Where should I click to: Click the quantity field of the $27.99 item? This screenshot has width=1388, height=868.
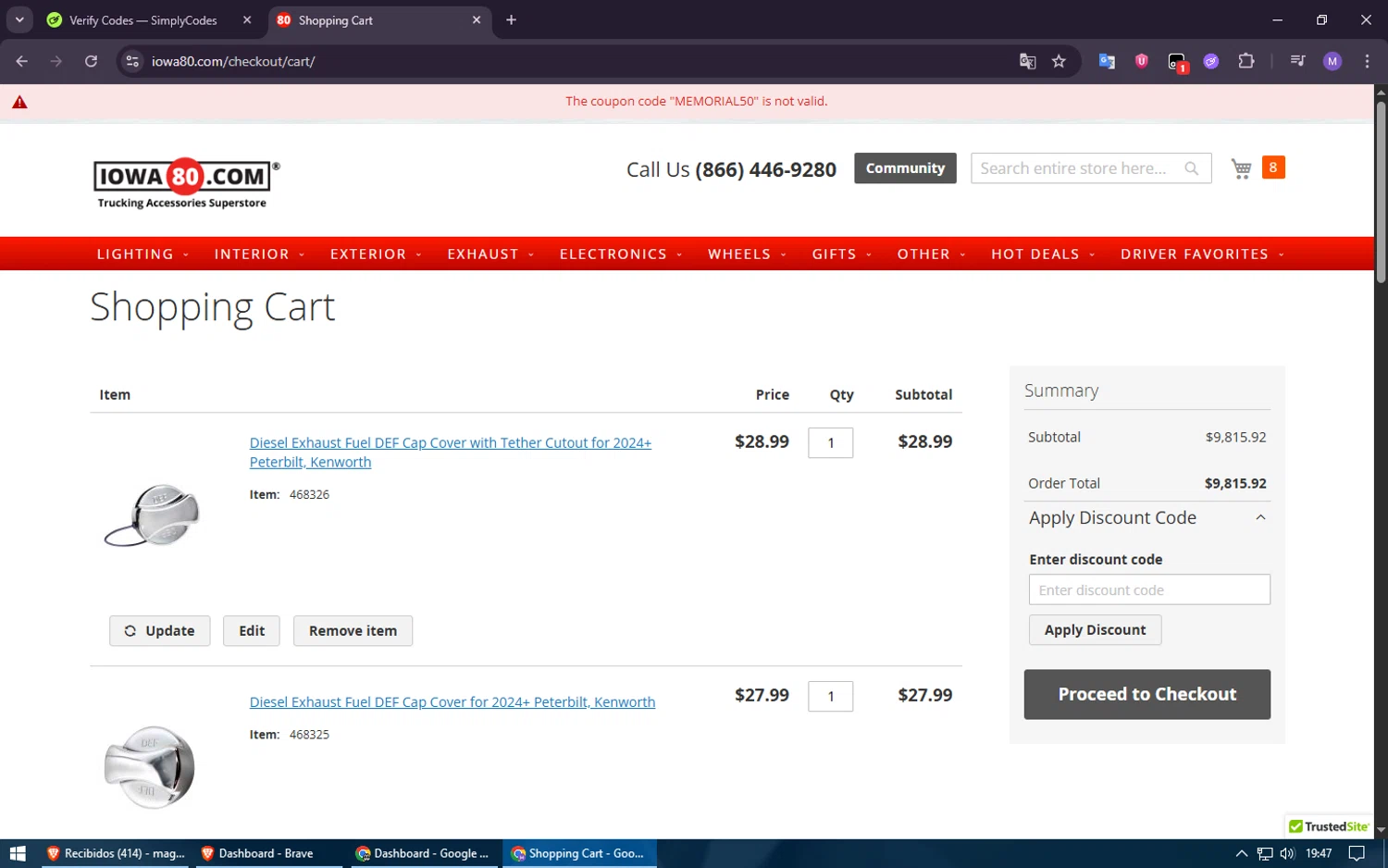click(x=830, y=696)
